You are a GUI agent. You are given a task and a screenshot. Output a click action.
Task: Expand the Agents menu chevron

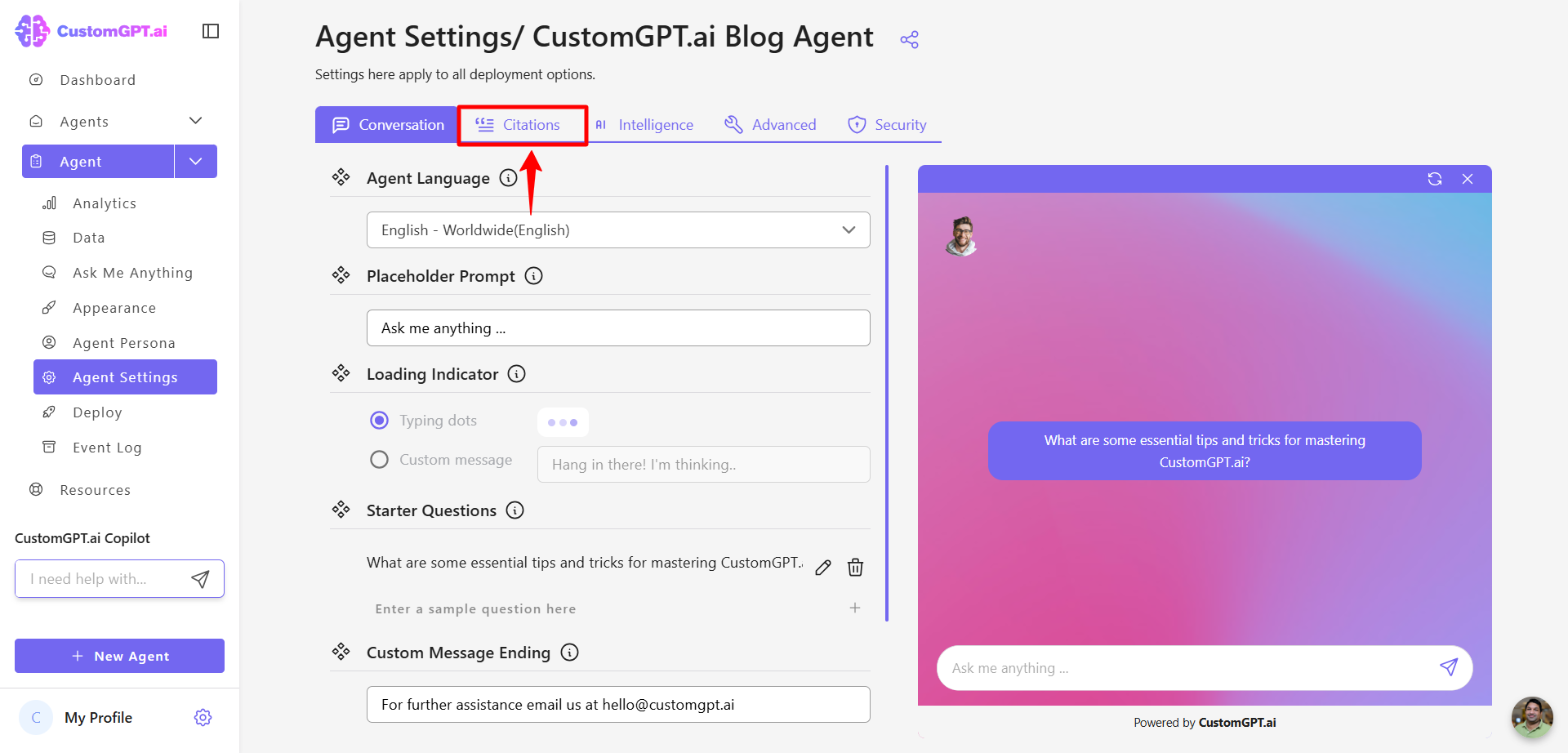195,121
